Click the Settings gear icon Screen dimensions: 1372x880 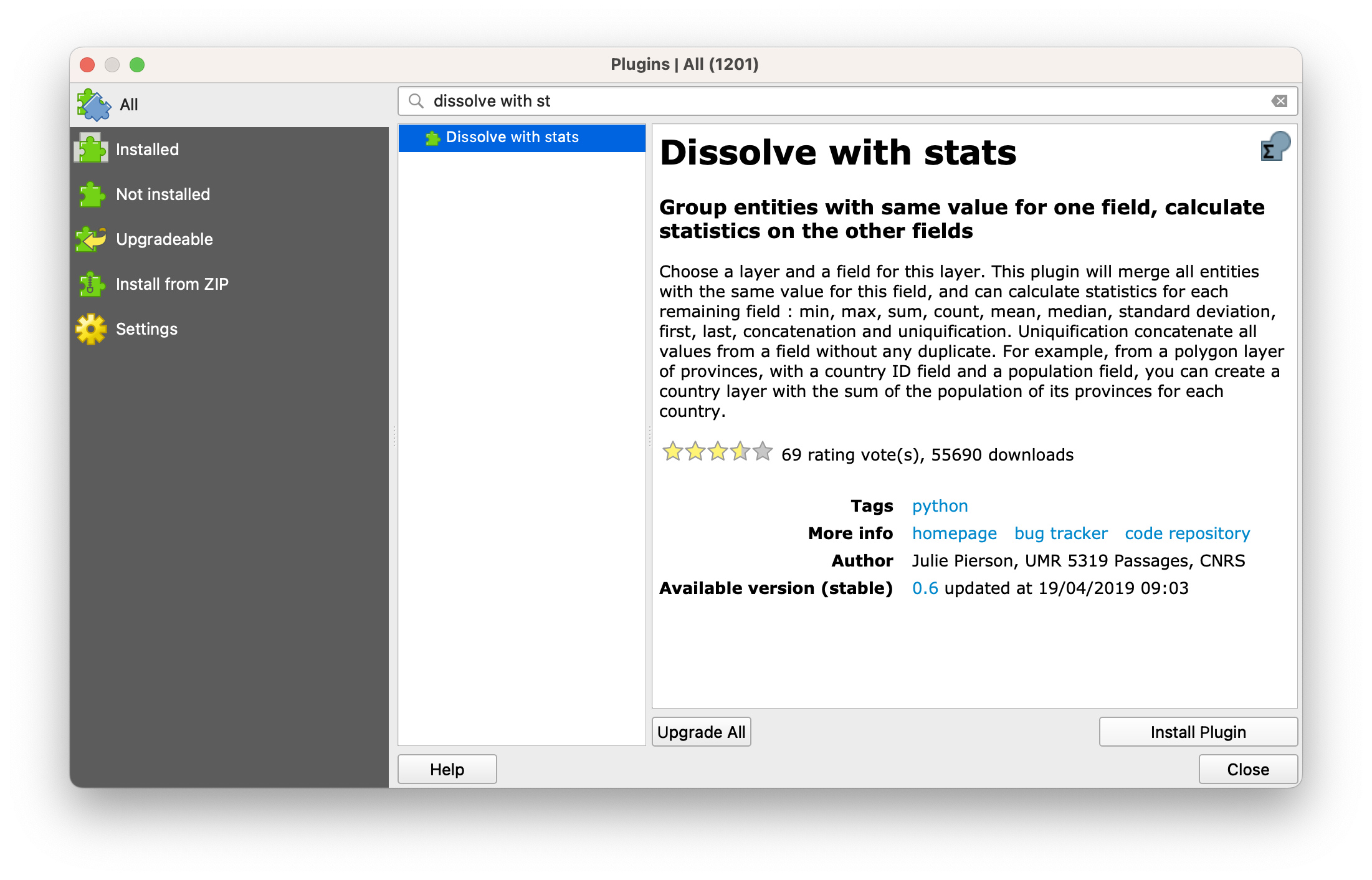click(92, 329)
